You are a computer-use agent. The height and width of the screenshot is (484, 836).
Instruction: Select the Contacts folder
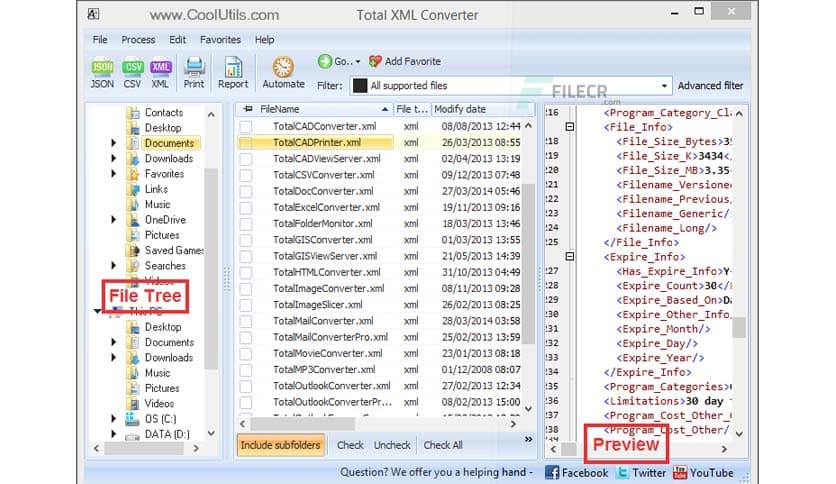coord(164,112)
